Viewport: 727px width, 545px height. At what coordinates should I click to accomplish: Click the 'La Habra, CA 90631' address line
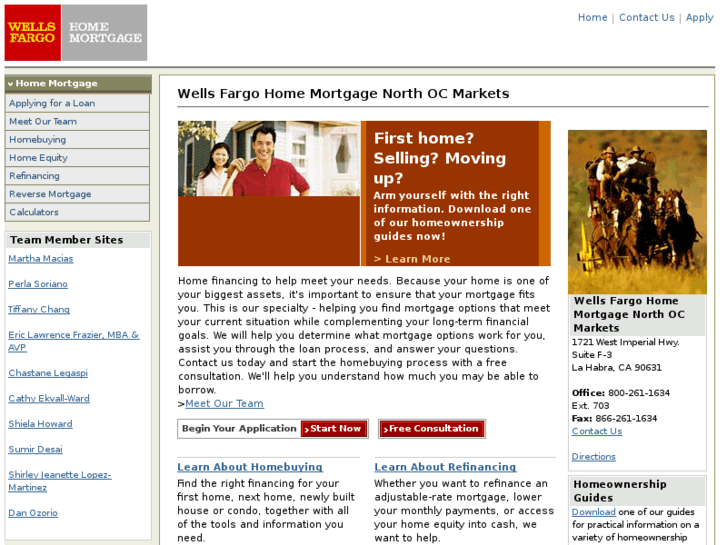click(x=617, y=368)
